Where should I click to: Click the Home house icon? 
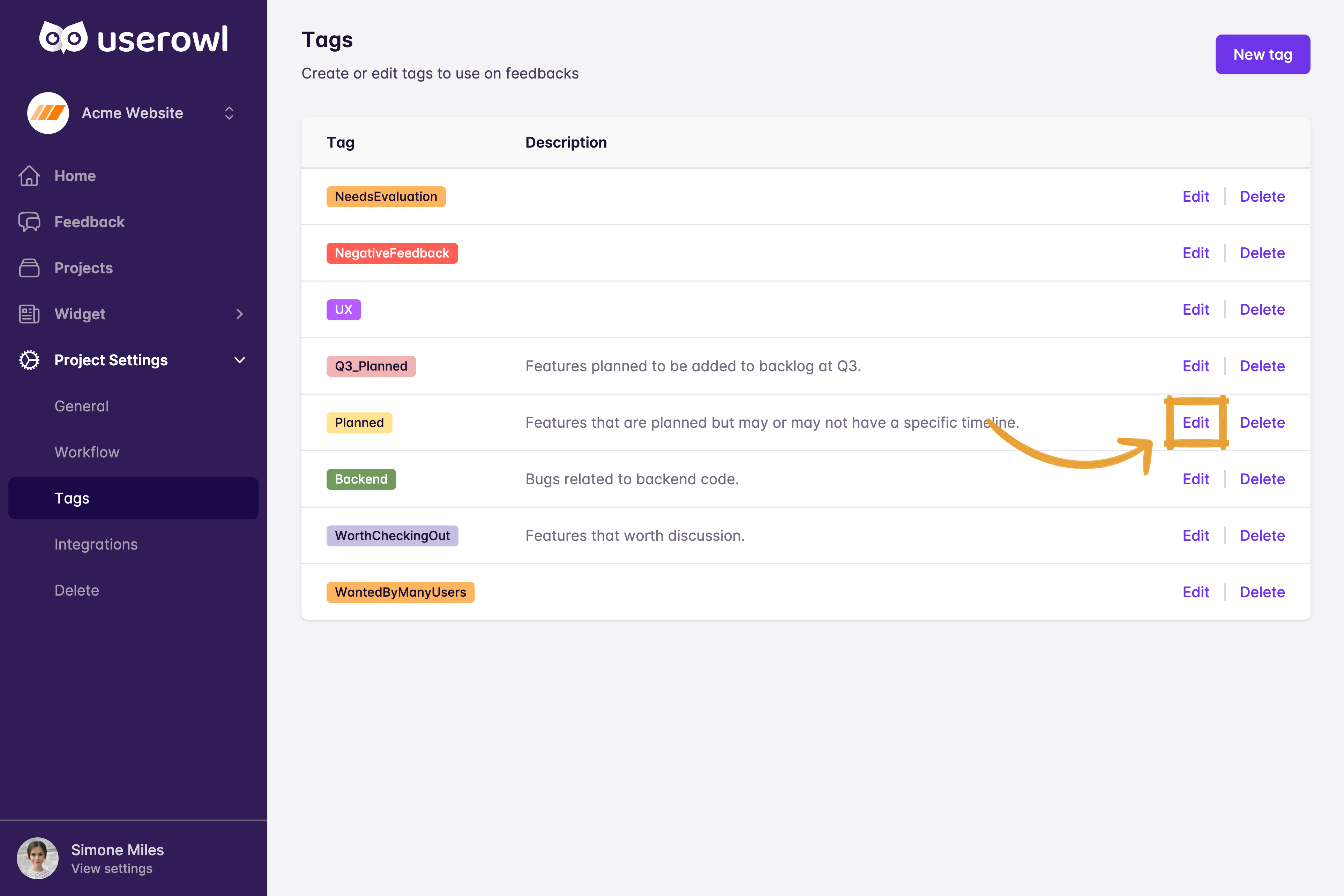click(x=29, y=176)
